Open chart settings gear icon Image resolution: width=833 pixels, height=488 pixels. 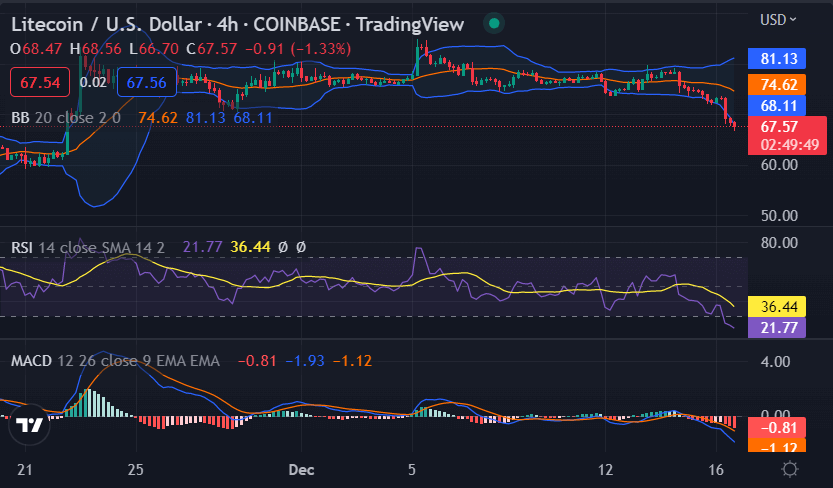coord(790,469)
